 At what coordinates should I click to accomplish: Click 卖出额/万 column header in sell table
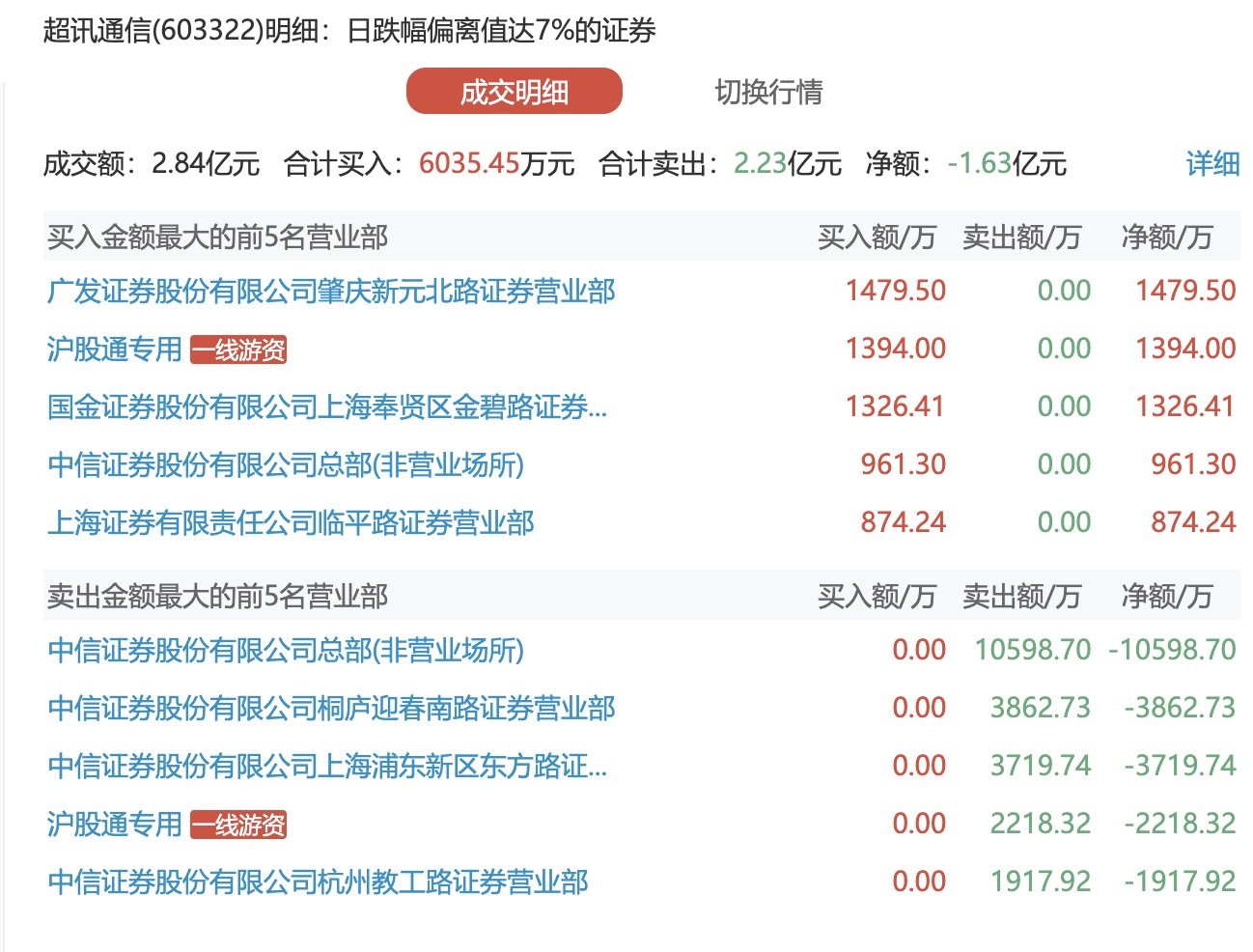[1021, 596]
